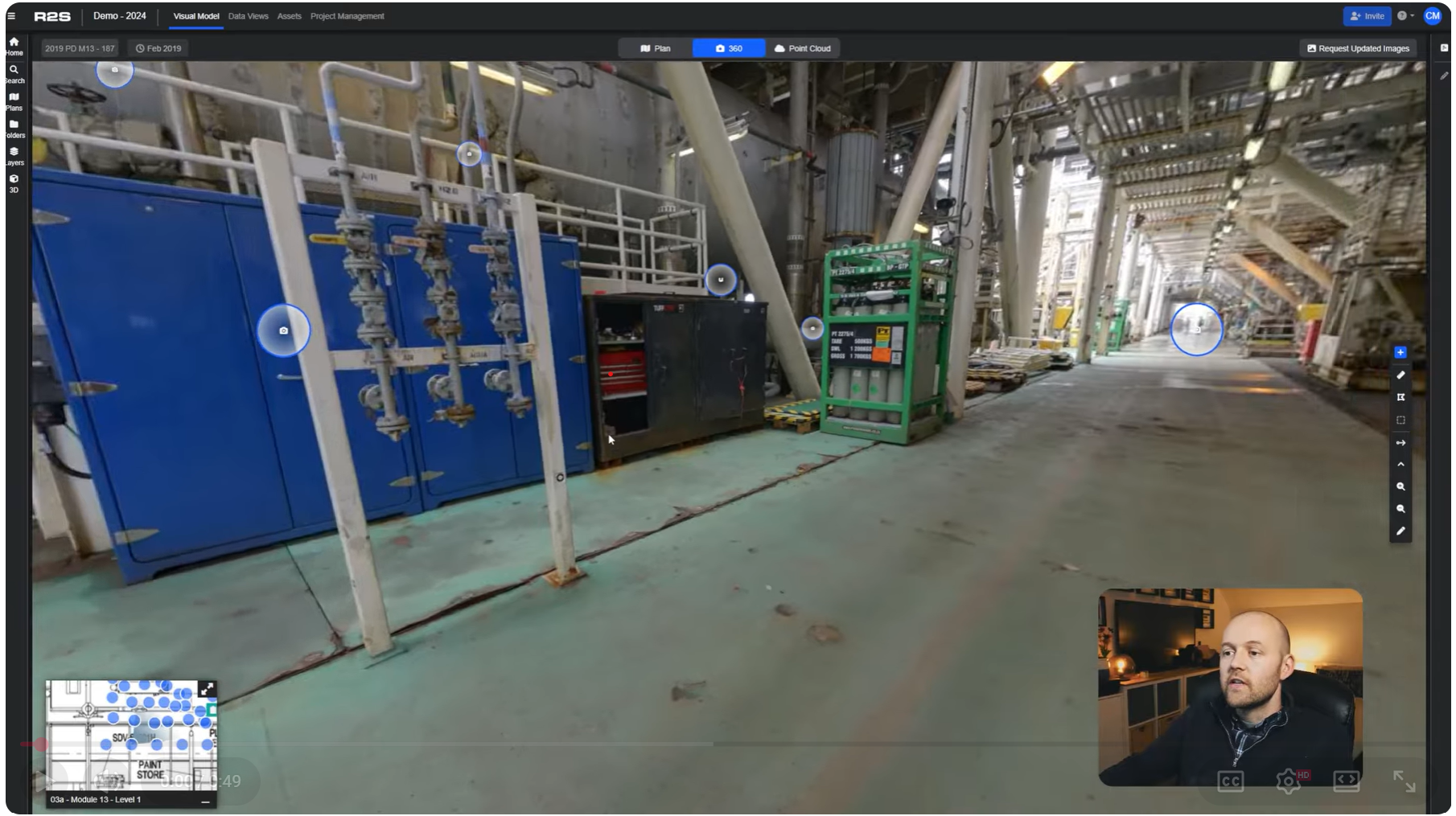Select the dashed rectangle selection tool
Image resolution: width=1456 pixels, height=816 pixels.
[x=1400, y=420]
